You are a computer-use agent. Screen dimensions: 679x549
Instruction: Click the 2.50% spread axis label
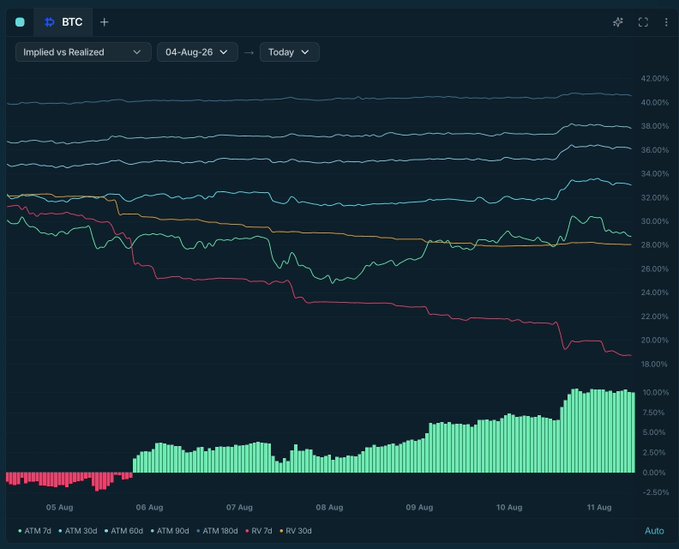[654, 452]
